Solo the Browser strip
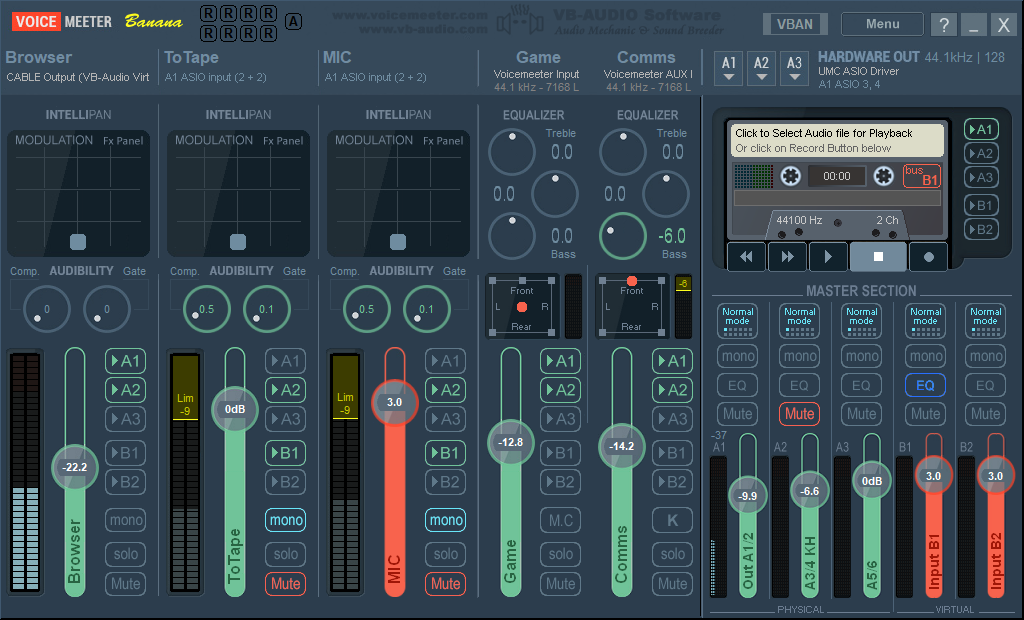Screen dimensions: 1024x620 tap(125, 554)
